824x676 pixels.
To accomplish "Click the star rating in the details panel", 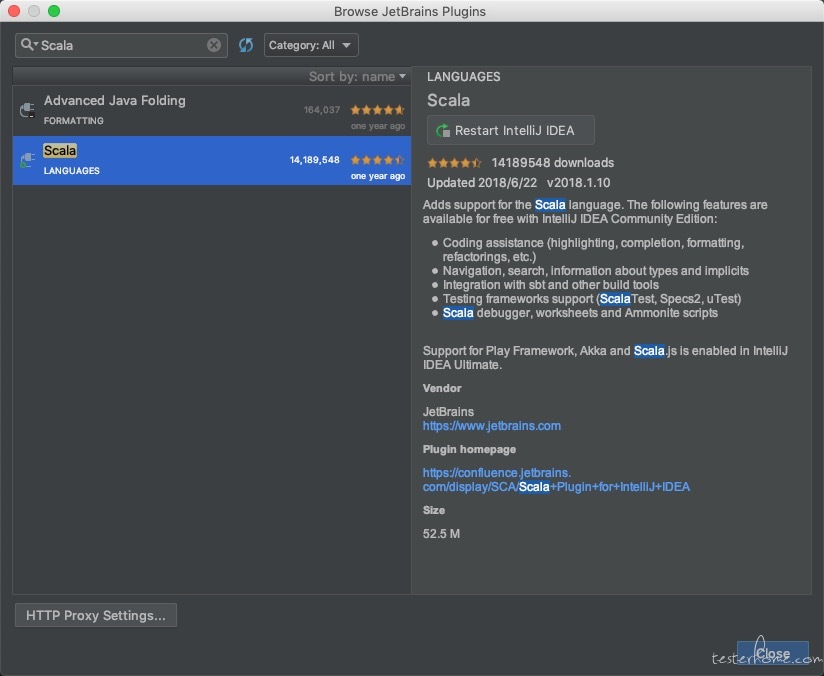I will coord(454,163).
